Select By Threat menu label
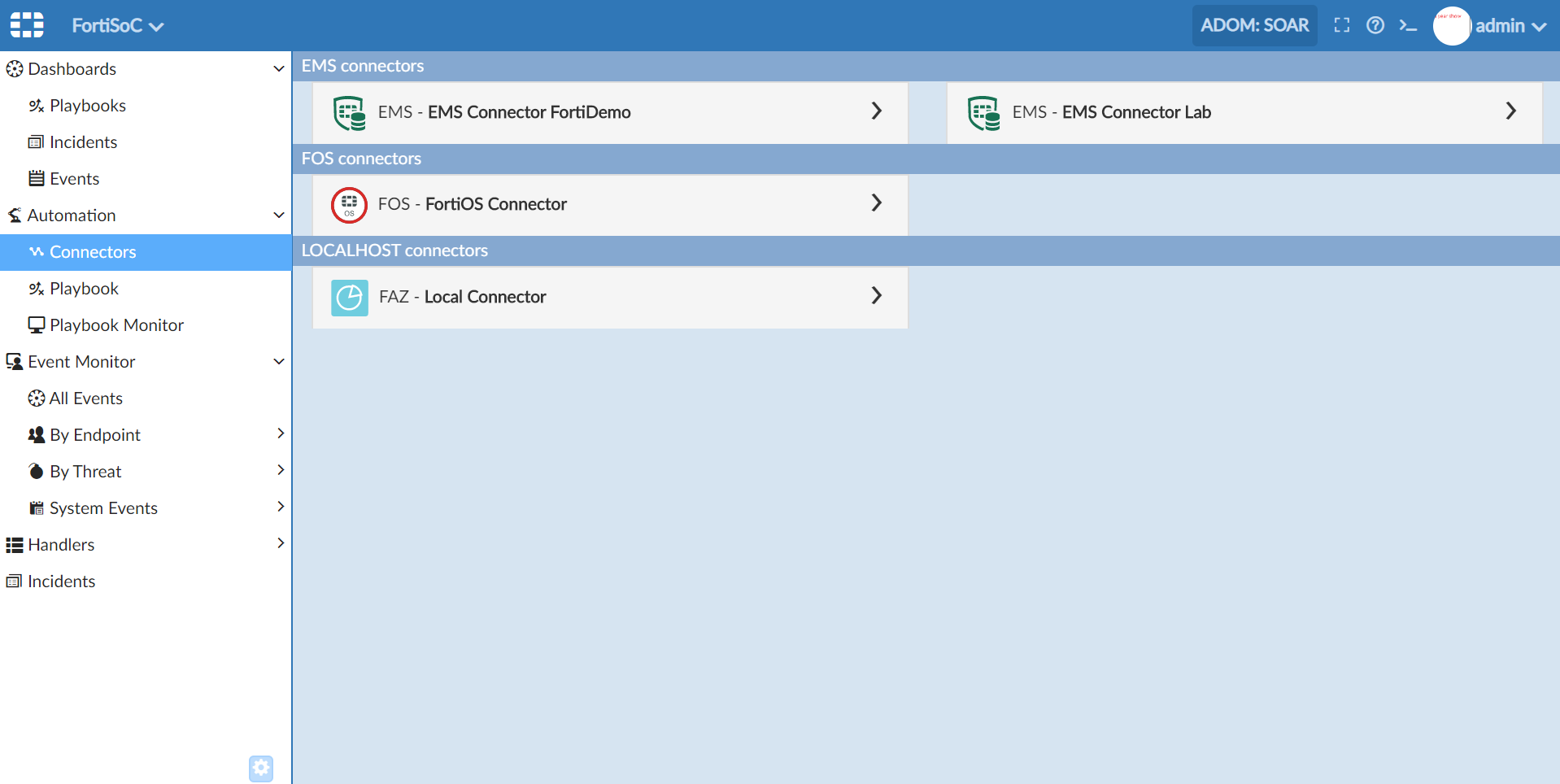The image size is (1560, 784). click(85, 472)
